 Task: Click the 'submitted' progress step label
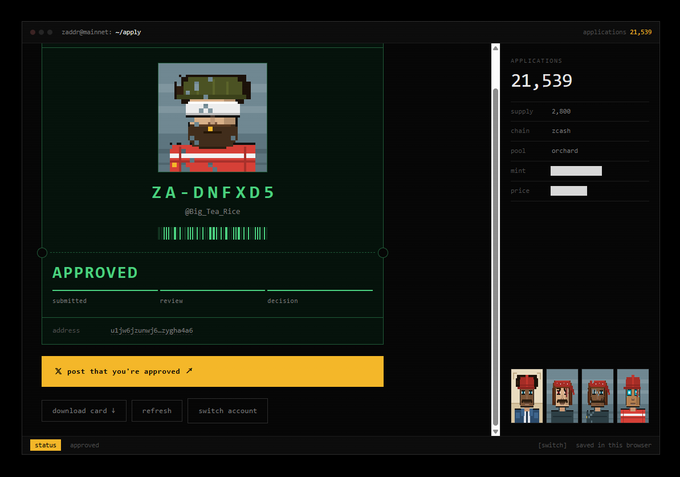click(69, 301)
